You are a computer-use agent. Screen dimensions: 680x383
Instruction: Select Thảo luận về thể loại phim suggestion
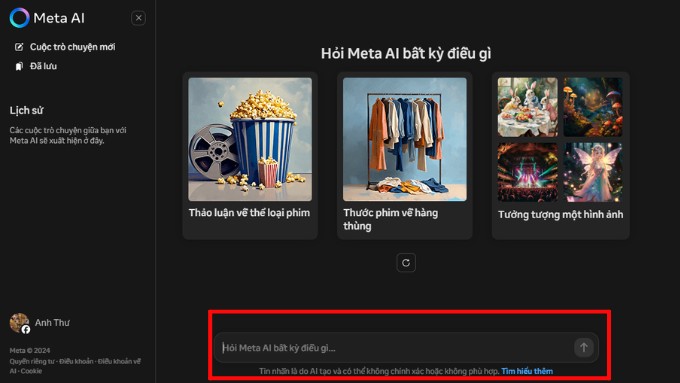click(249, 213)
